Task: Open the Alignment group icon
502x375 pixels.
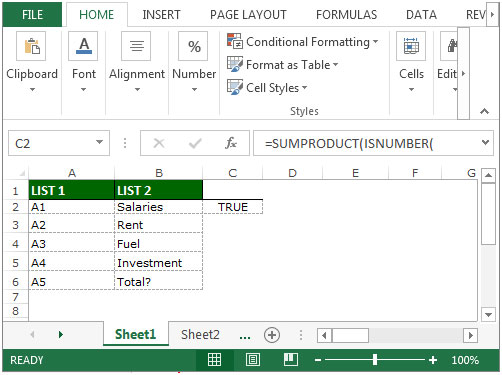Action: click(136, 46)
